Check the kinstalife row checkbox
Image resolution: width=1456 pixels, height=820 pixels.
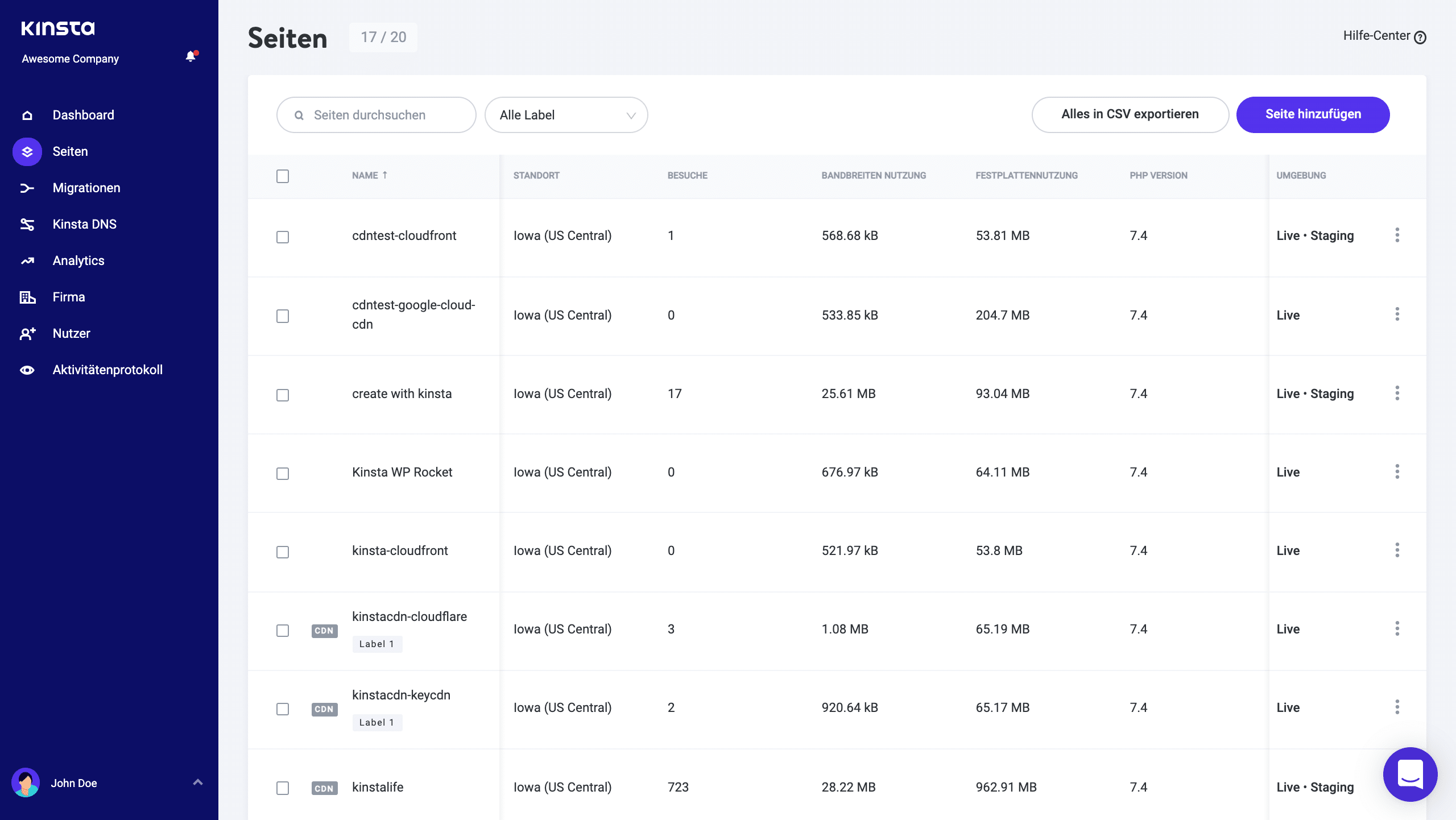tap(283, 789)
